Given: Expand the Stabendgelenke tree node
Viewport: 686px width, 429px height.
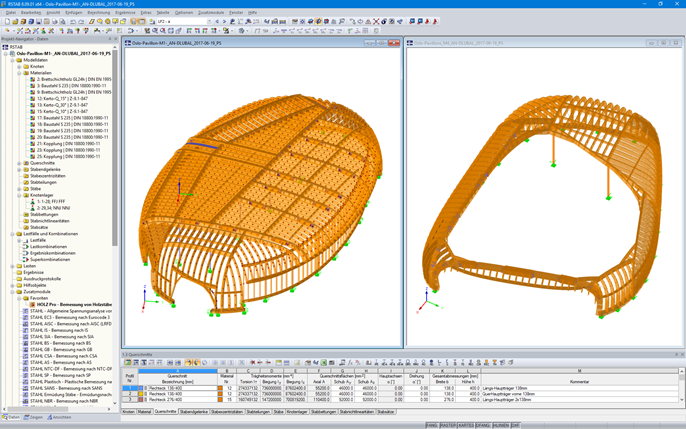Looking at the screenshot, I should 19,169.
